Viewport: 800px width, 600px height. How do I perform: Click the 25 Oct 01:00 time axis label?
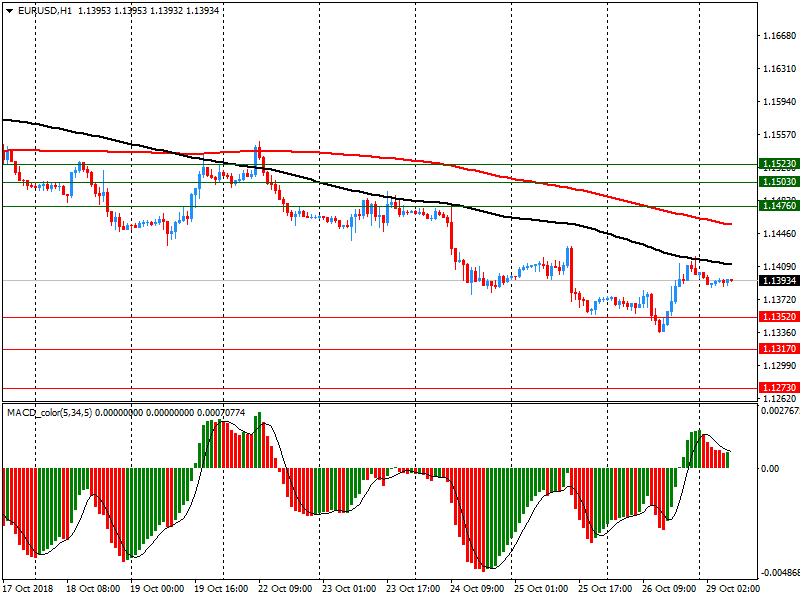coord(541,589)
